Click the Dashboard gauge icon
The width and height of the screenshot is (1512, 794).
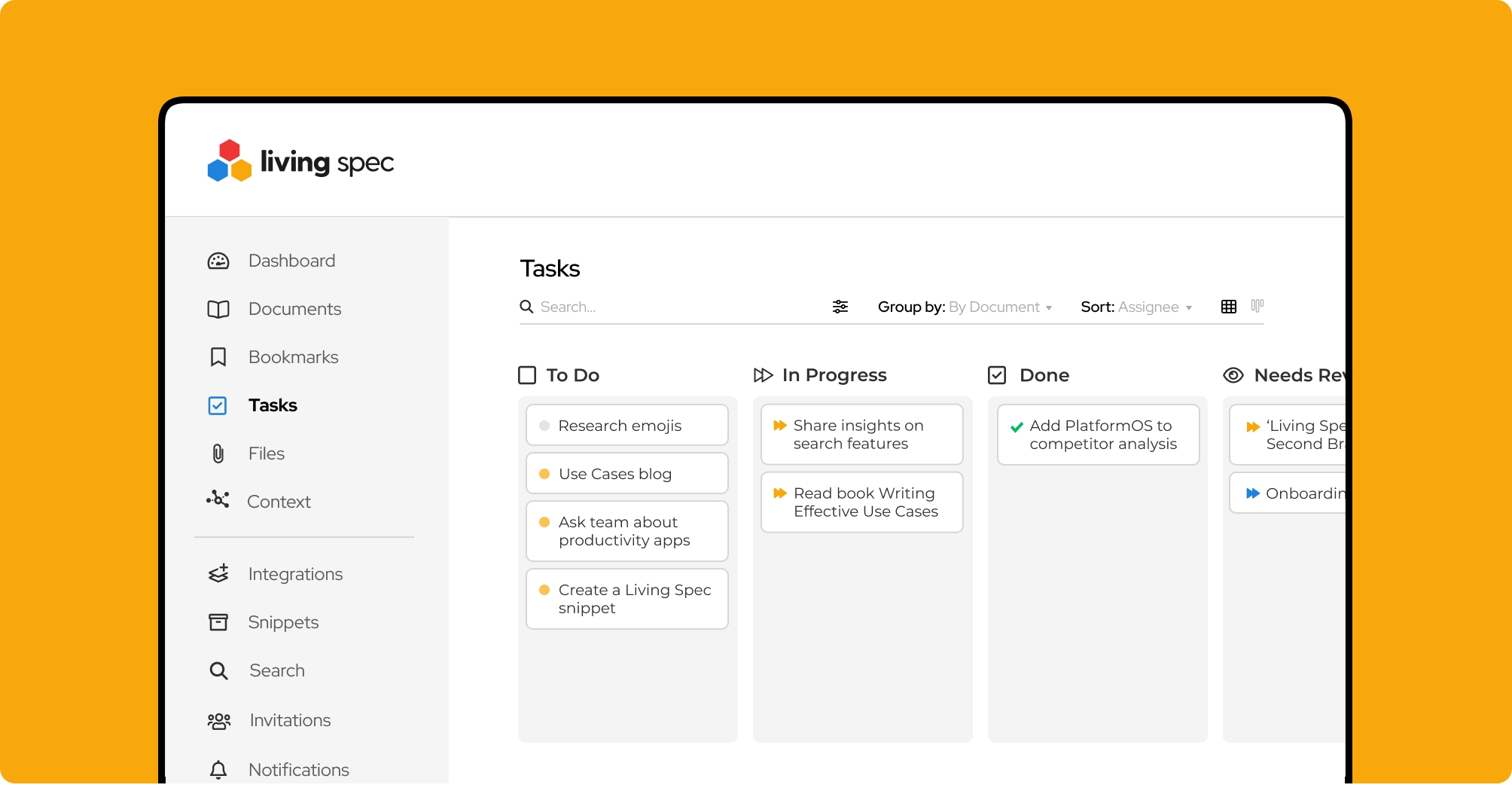[x=218, y=261]
